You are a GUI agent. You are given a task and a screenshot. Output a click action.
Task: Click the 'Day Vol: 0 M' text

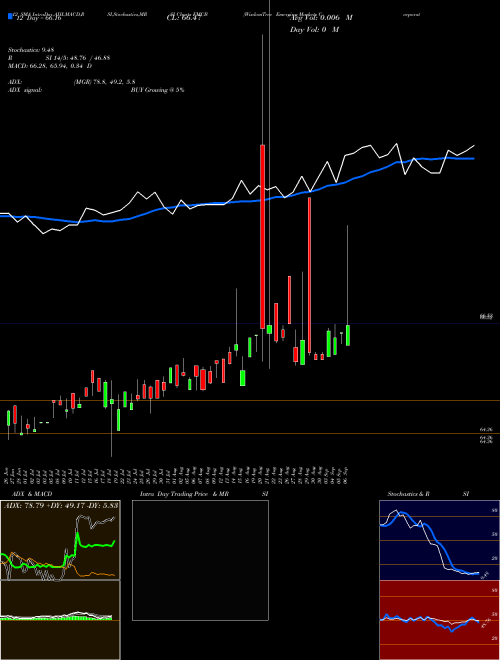[314, 29]
